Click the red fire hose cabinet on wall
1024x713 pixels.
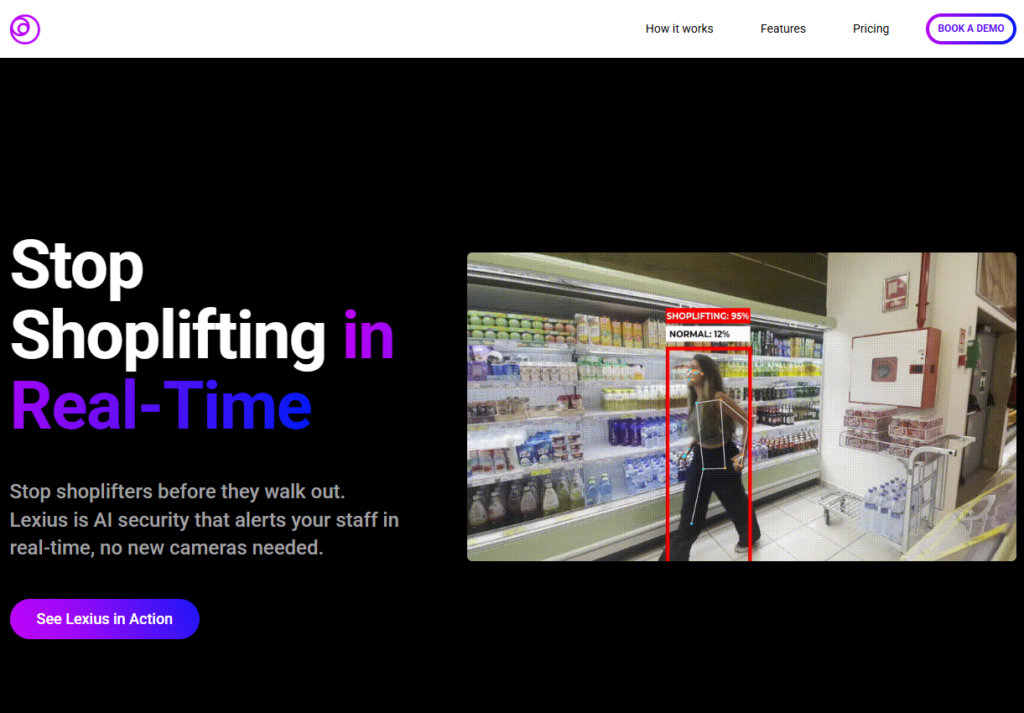point(894,367)
